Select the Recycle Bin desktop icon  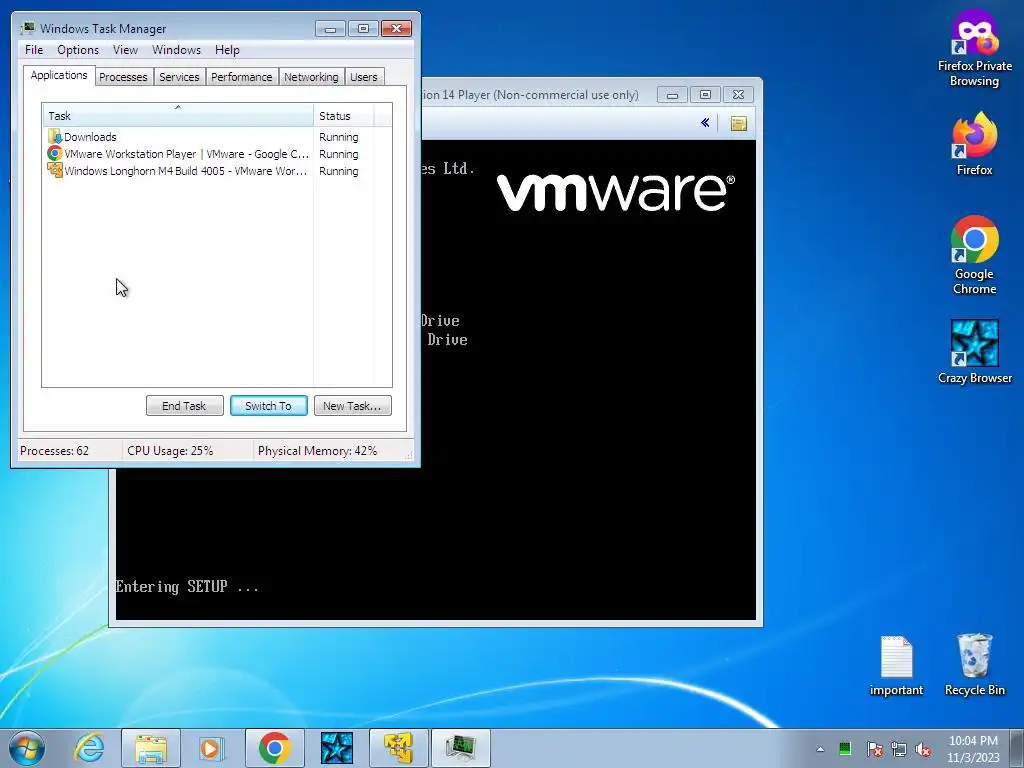[x=974, y=664]
